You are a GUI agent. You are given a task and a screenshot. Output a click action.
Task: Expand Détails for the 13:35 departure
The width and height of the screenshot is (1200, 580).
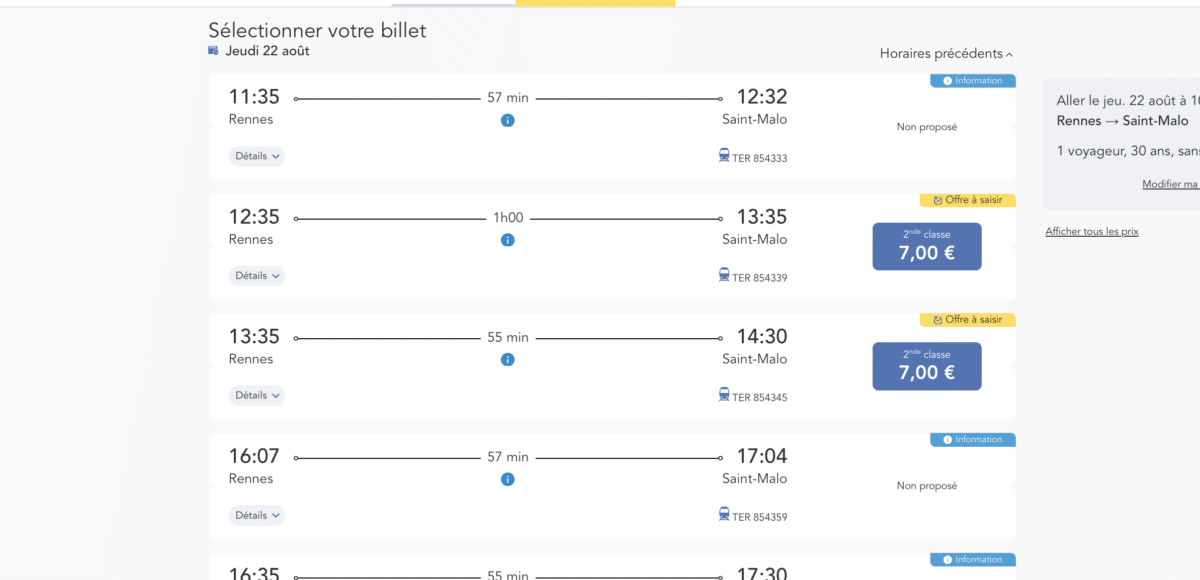coord(257,395)
